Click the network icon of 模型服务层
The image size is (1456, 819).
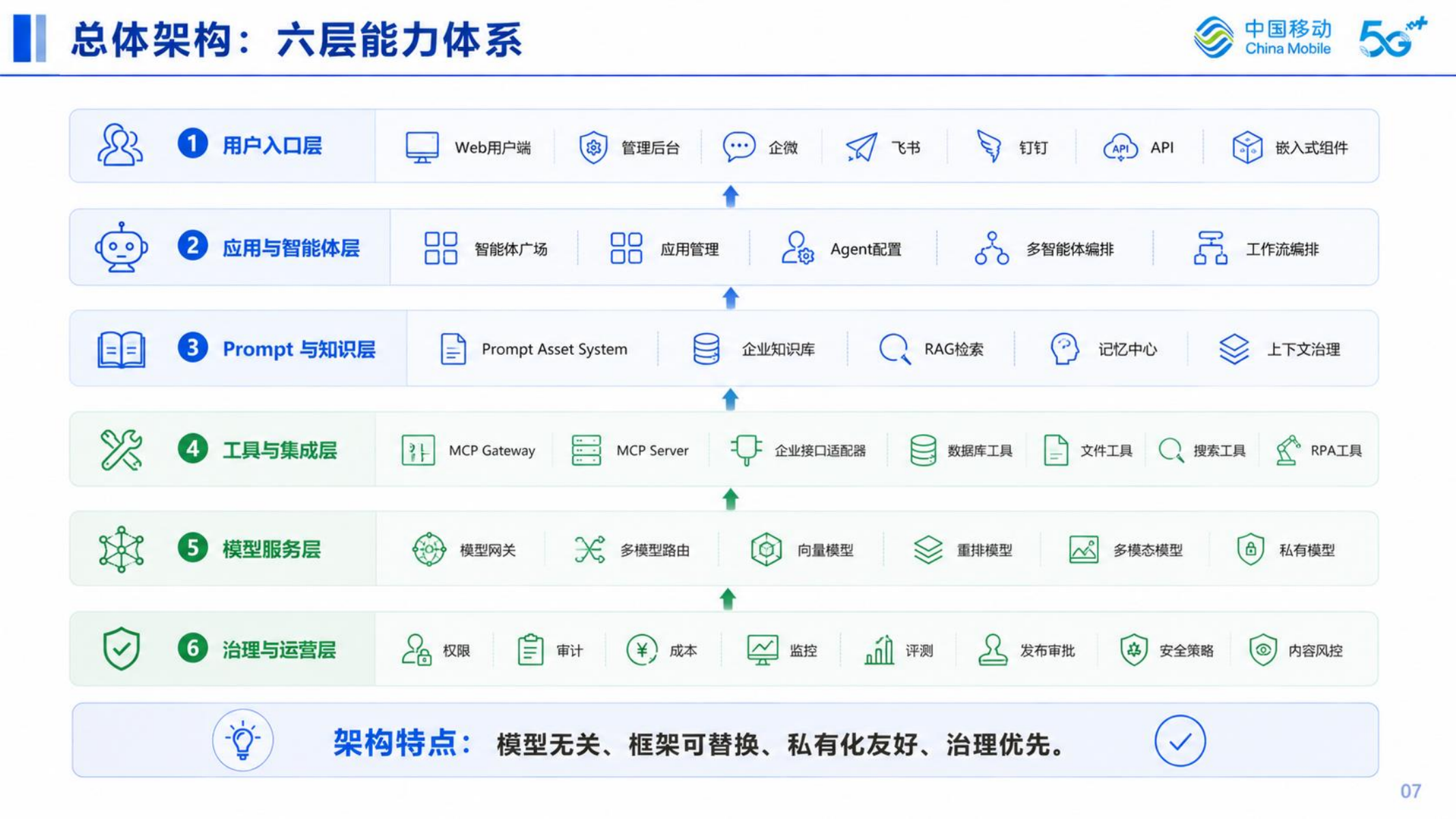click(121, 549)
